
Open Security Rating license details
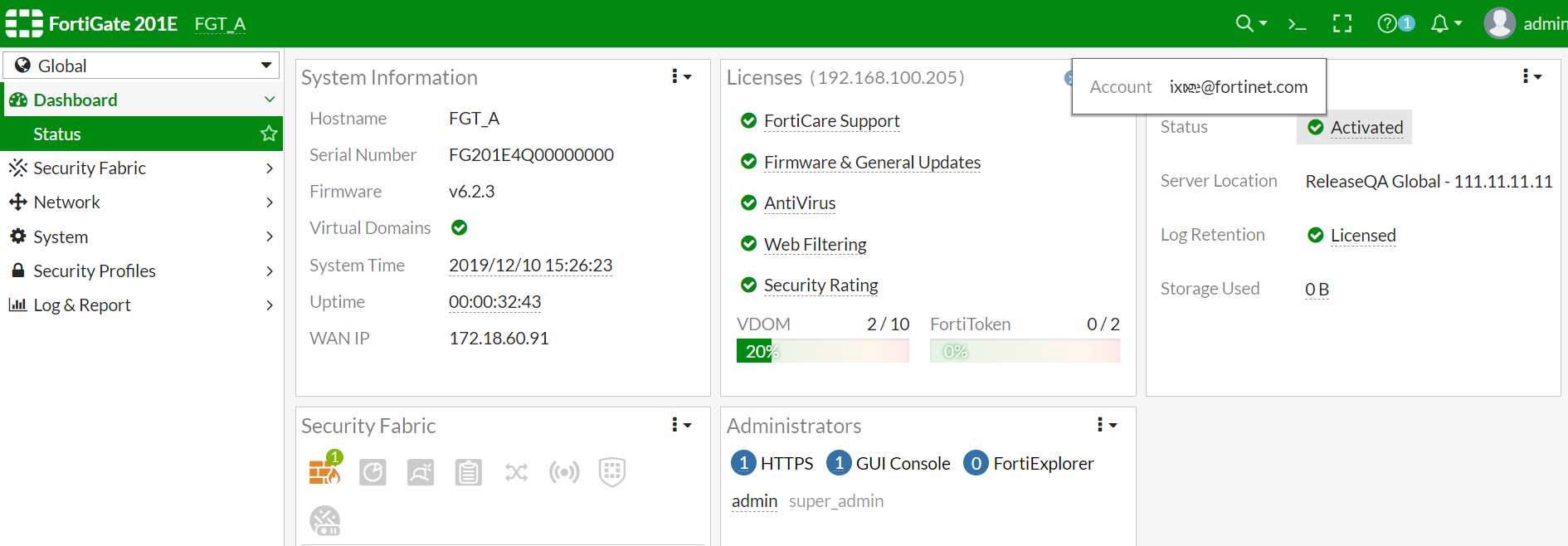[x=821, y=285]
